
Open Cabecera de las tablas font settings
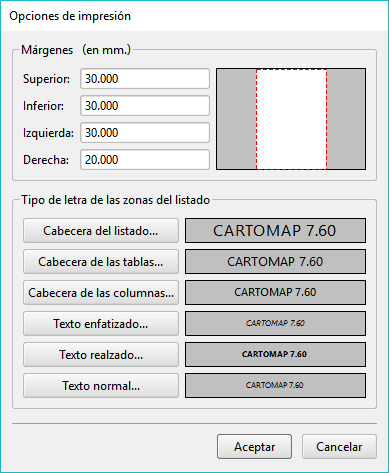pos(101,262)
